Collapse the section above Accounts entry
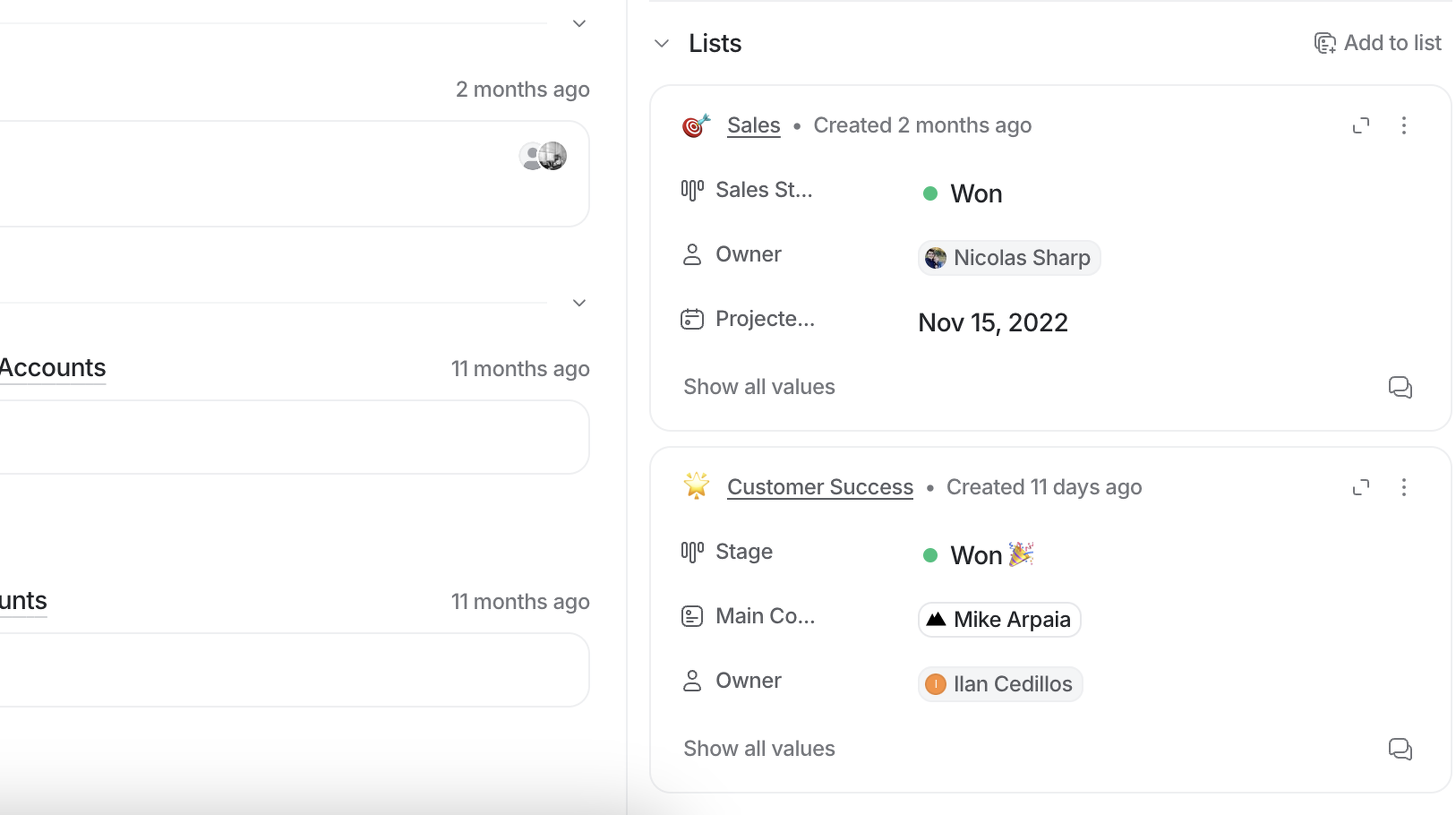The image size is (1456, 815). coord(579,303)
